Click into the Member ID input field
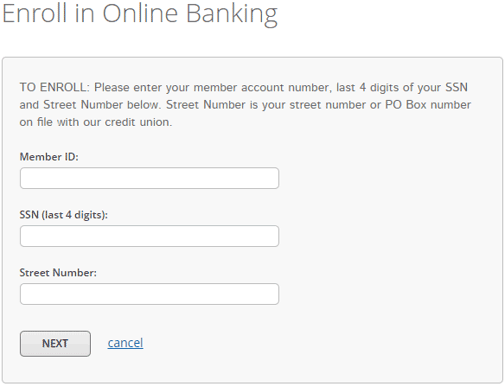This screenshot has width=504, height=385. click(x=149, y=178)
